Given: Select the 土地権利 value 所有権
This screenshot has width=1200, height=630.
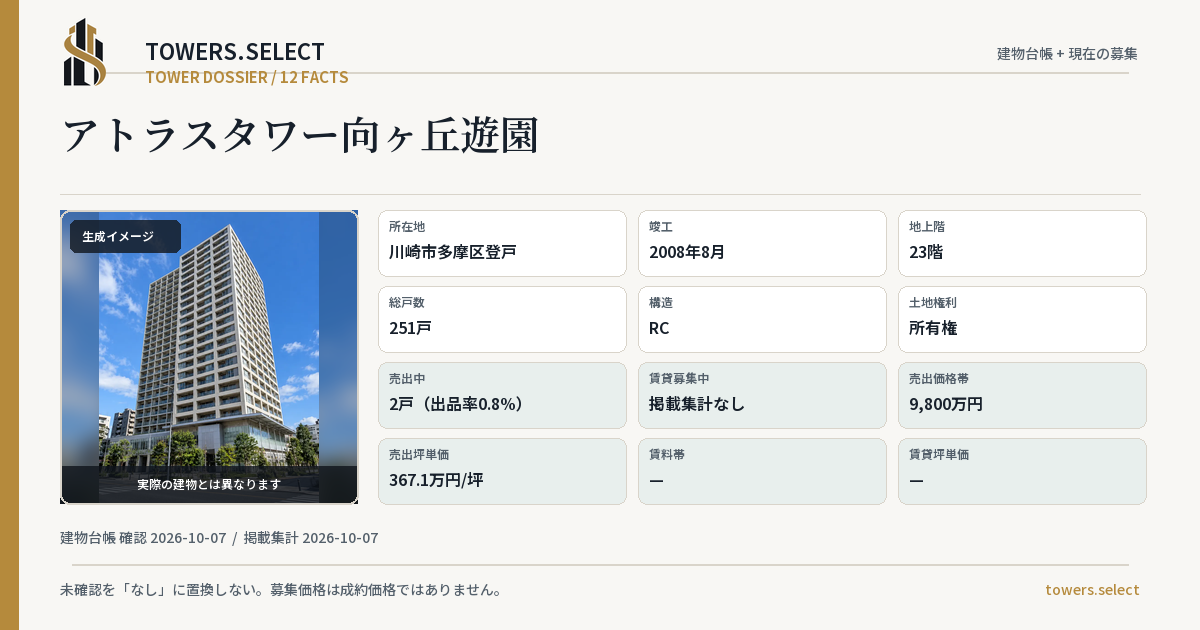Looking at the screenshot, I should coord(933,328).
